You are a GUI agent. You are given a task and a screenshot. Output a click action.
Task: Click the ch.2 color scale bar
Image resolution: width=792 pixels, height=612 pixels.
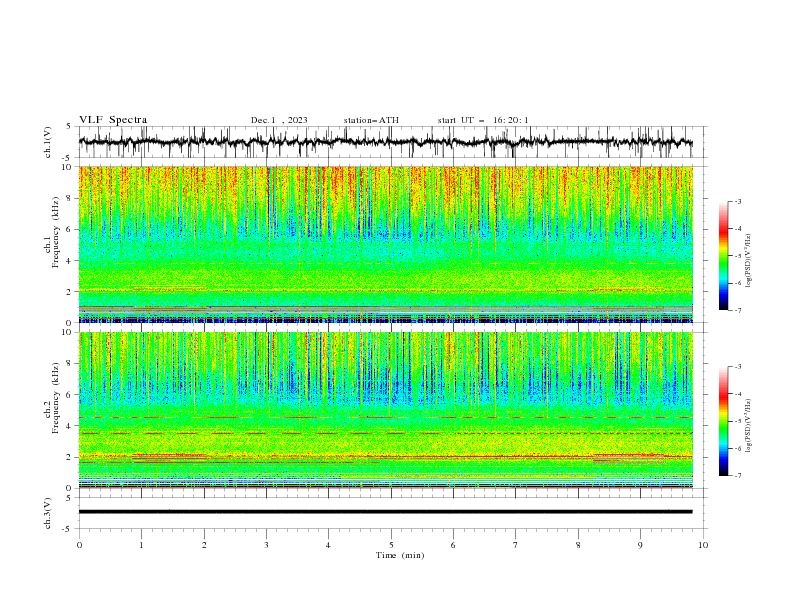tap(723, 421)
